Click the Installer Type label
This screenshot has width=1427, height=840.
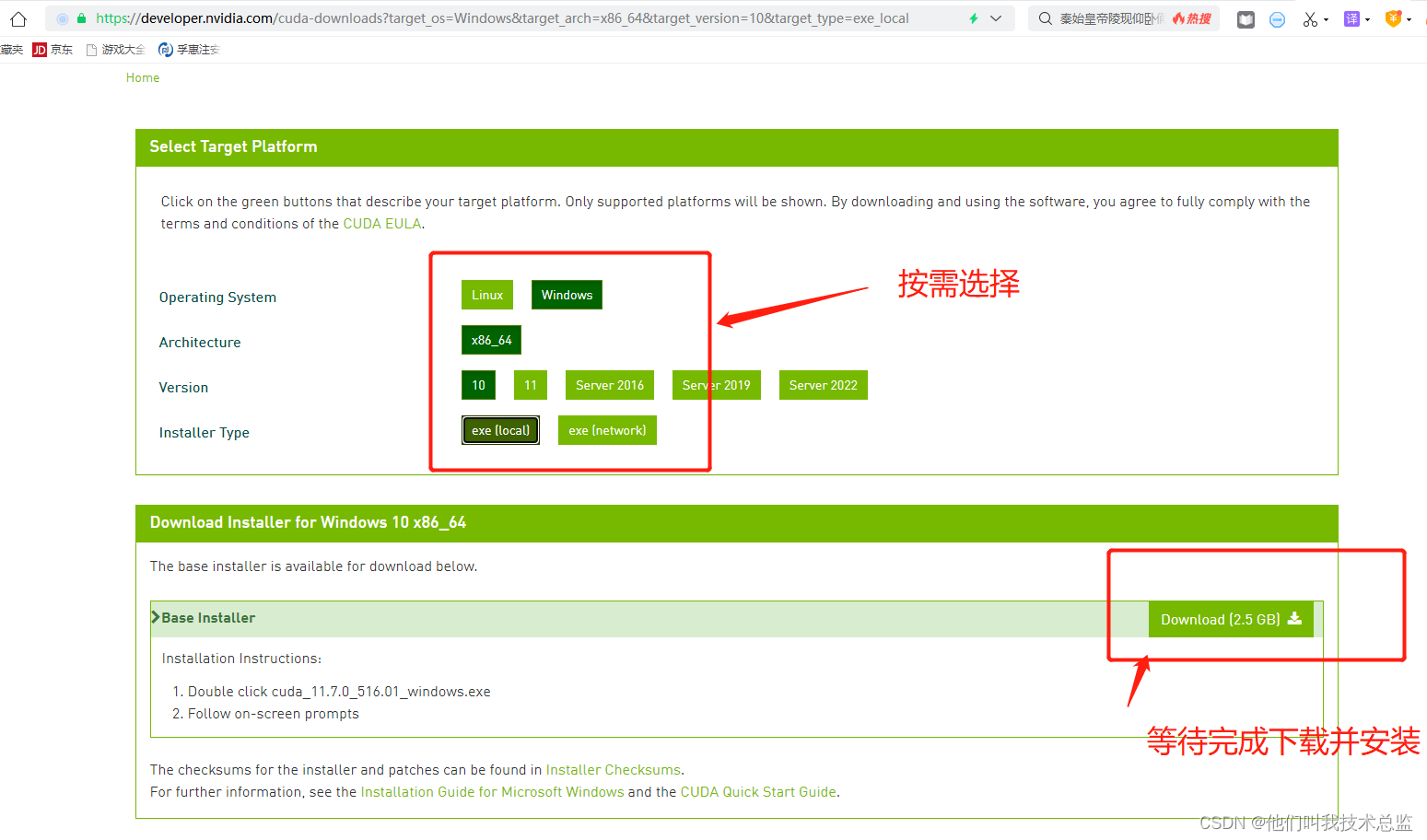click(205, 433)
